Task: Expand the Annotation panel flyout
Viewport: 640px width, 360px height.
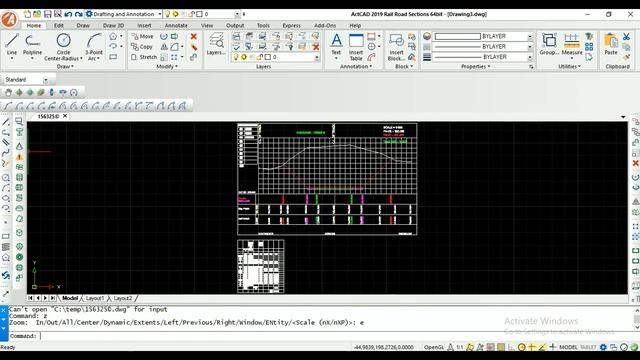Action: pos(356,67)
